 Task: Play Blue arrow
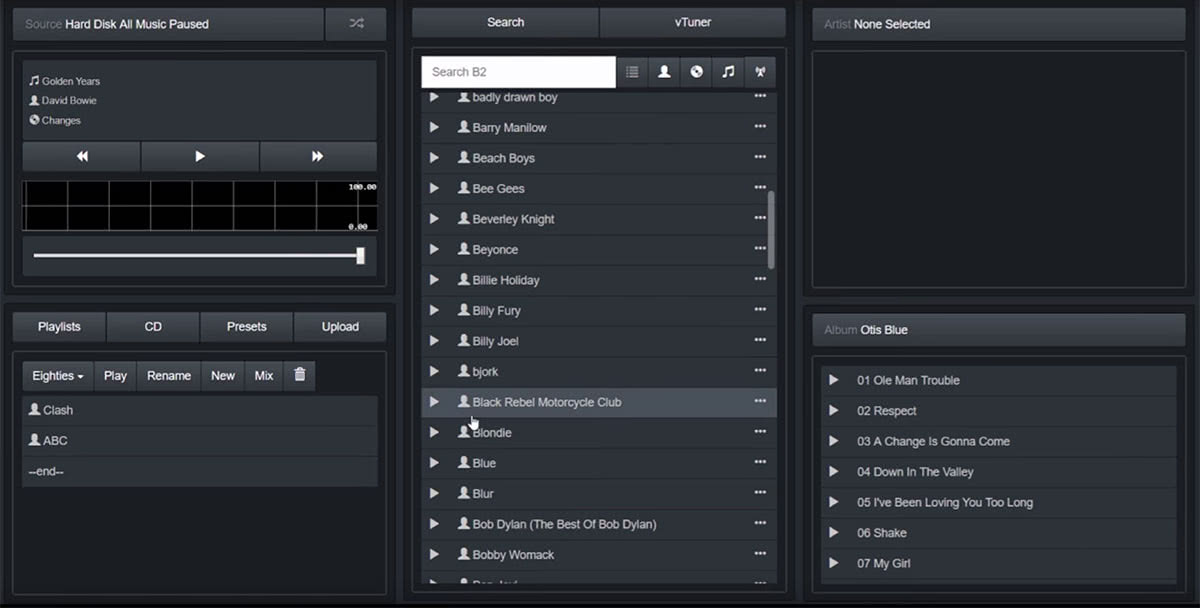pos(434,463)
